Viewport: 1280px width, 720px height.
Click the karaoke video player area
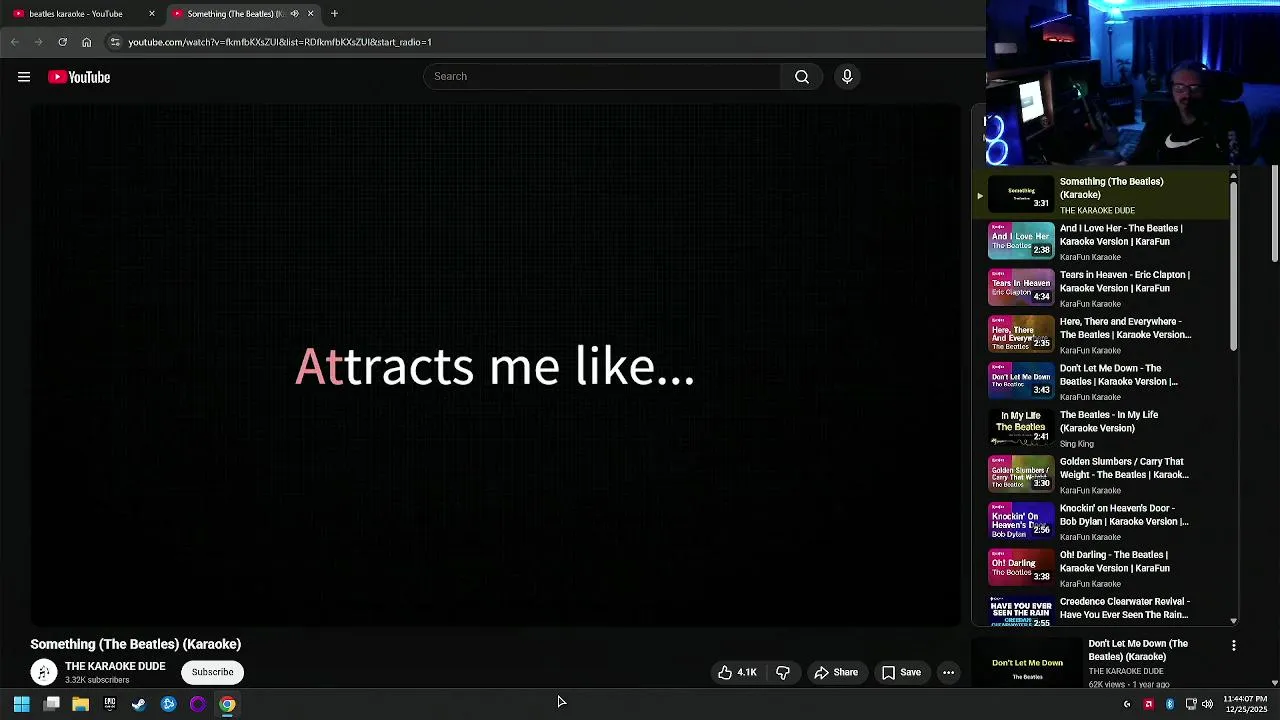tap(495, 365)
